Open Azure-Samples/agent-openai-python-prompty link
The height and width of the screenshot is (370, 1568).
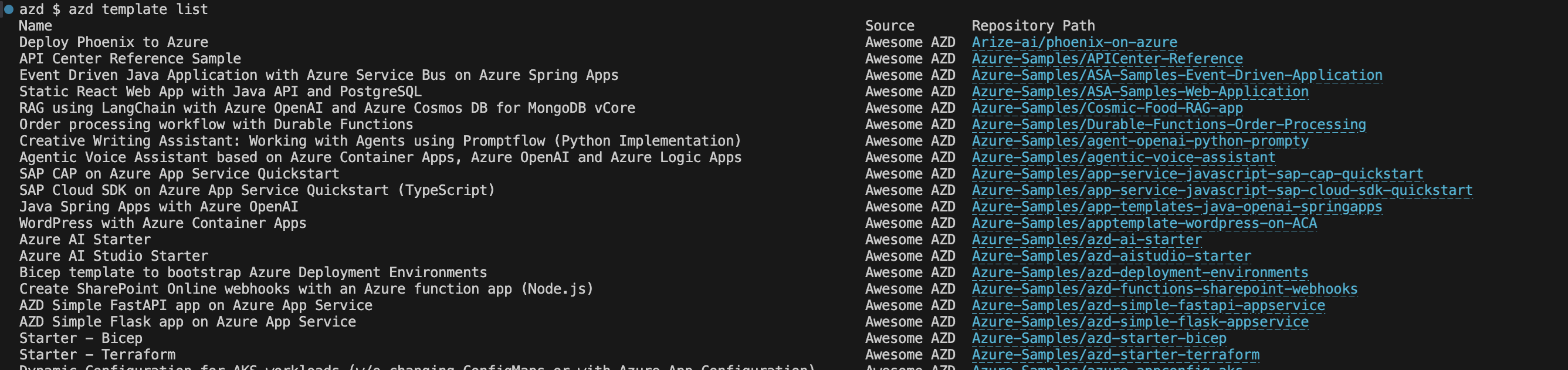tap(1140, 141)
